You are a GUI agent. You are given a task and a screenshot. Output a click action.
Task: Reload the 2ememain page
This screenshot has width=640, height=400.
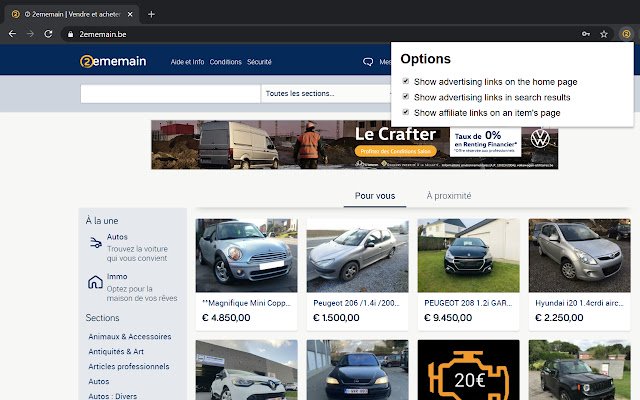(48, 34)
